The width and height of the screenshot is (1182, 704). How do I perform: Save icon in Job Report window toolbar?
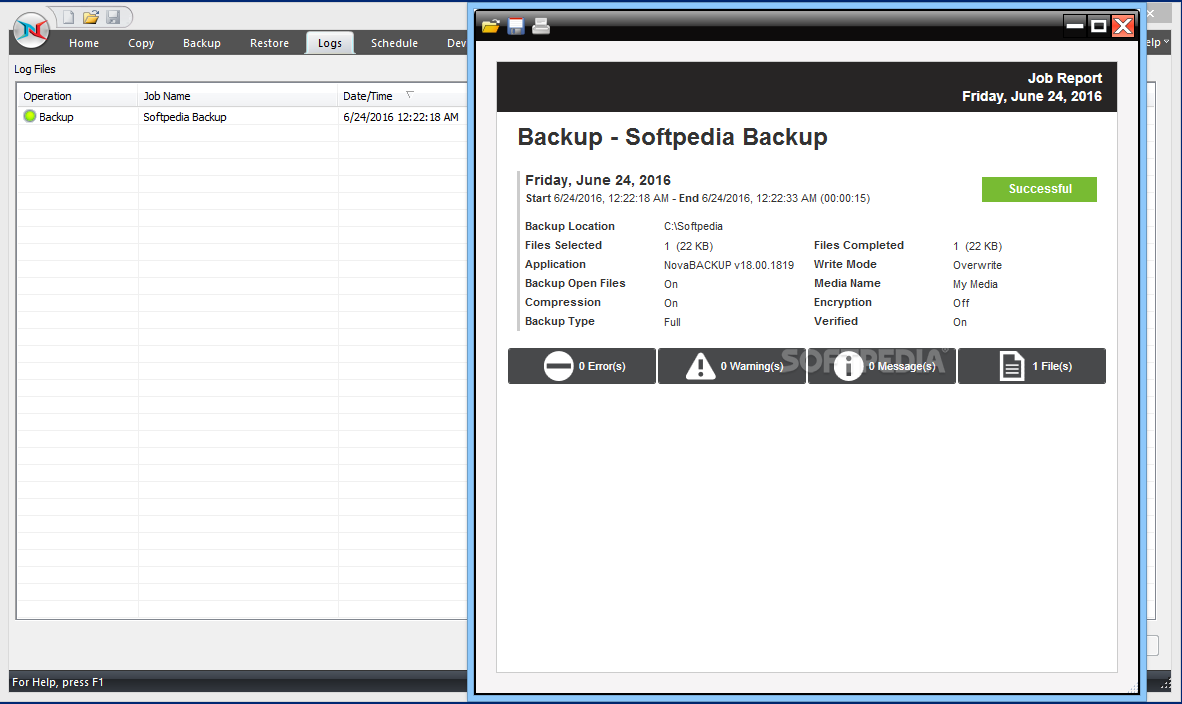click(x=516, y=26)
